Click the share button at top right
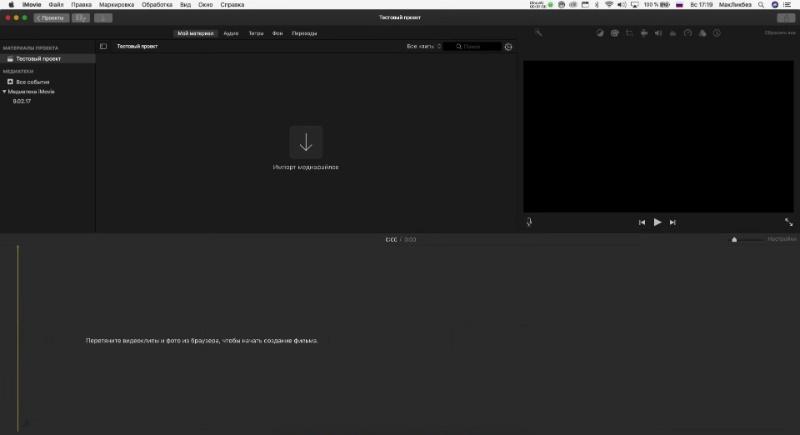This screenshot has height=435, width=800. point(786,18)
